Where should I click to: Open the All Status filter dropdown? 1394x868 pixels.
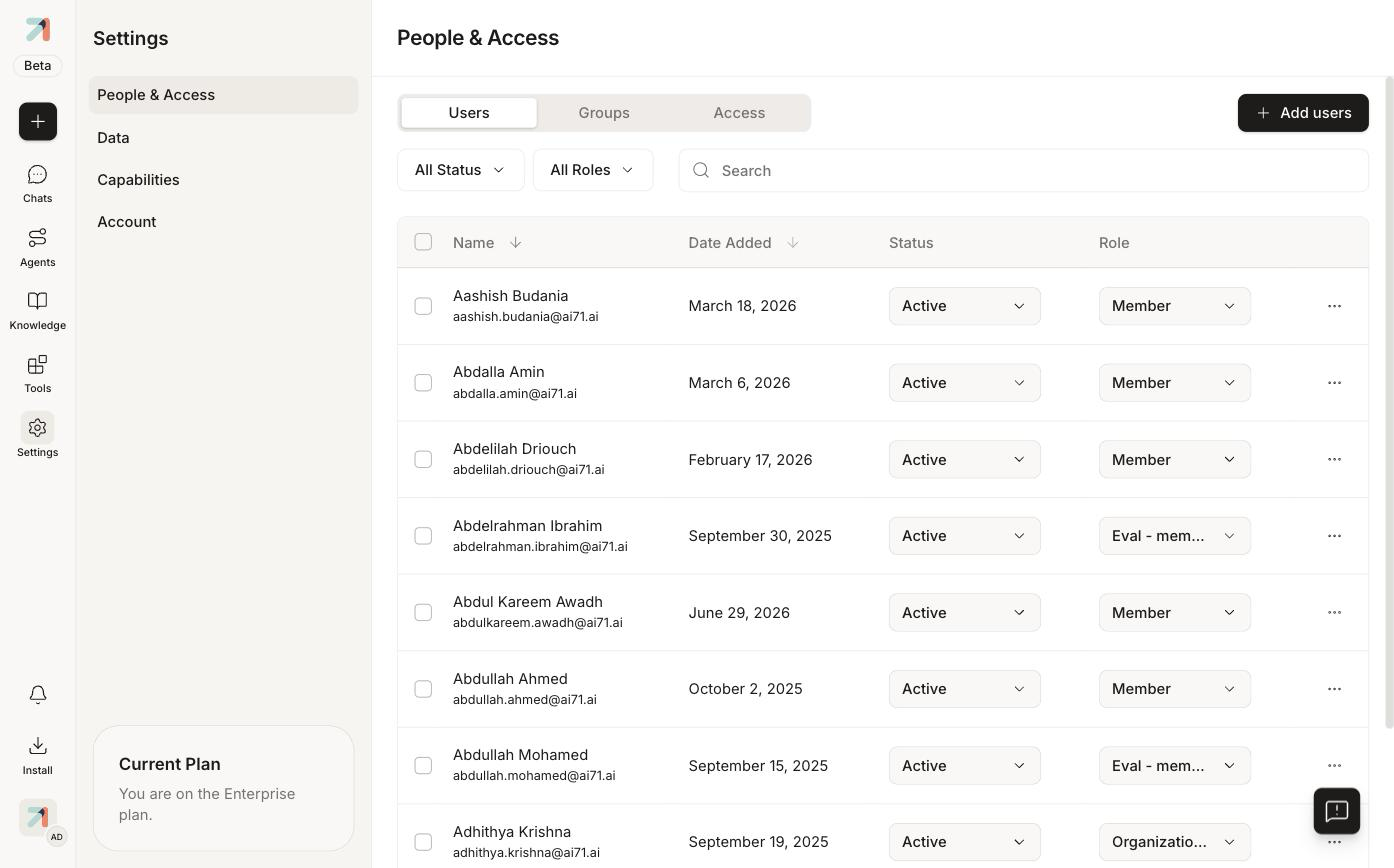(460, 170)
